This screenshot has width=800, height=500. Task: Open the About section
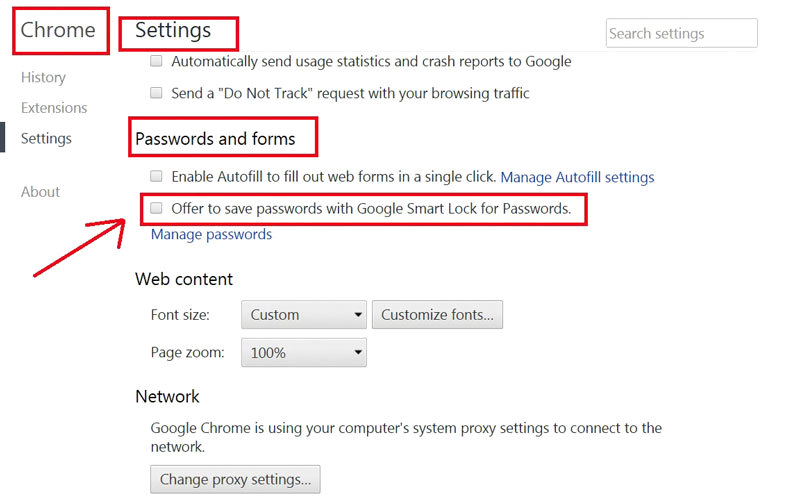click(x=40, y=192)
